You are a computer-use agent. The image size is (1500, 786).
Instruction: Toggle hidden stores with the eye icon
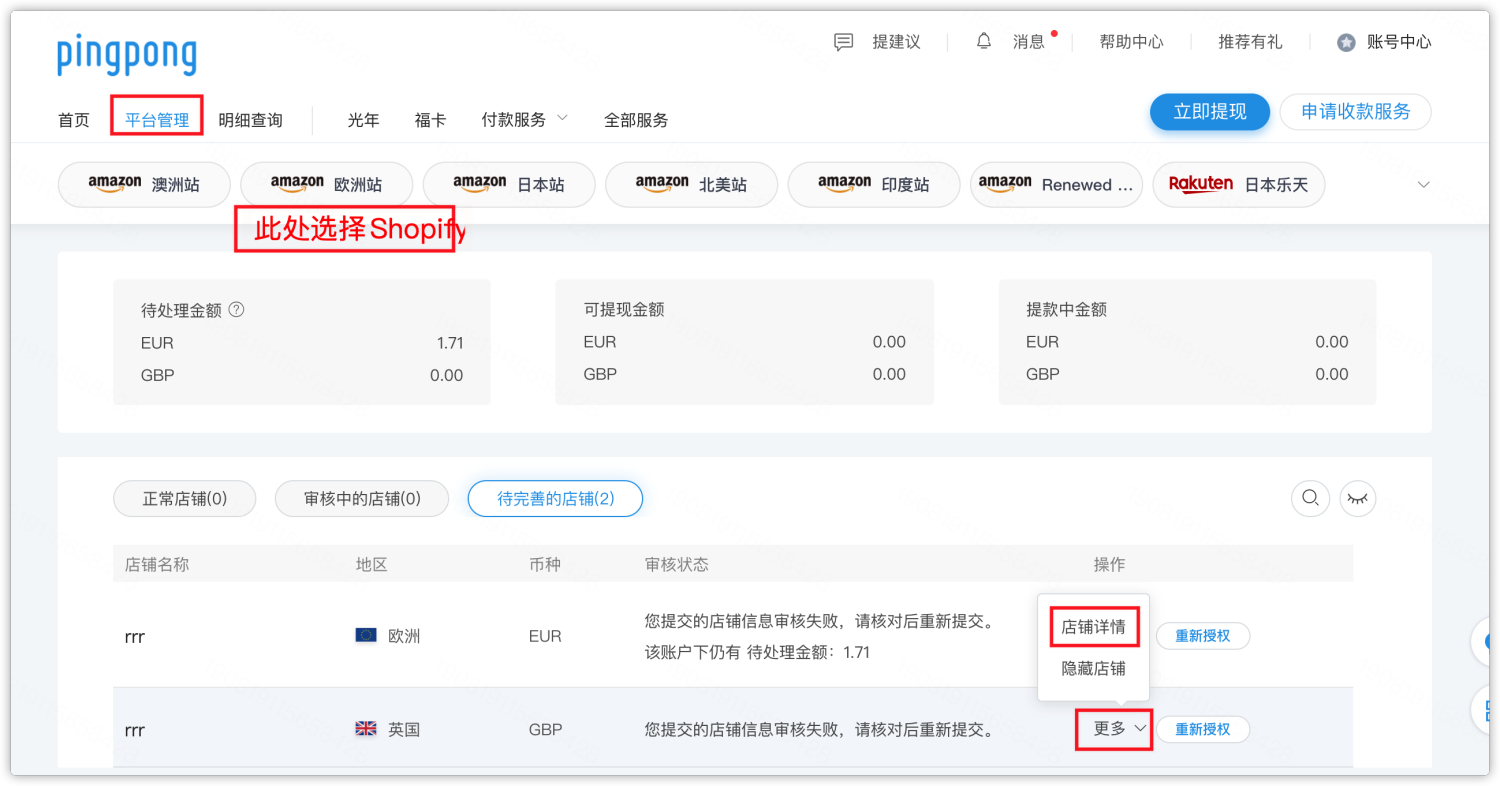click(x=1357, y=498)
